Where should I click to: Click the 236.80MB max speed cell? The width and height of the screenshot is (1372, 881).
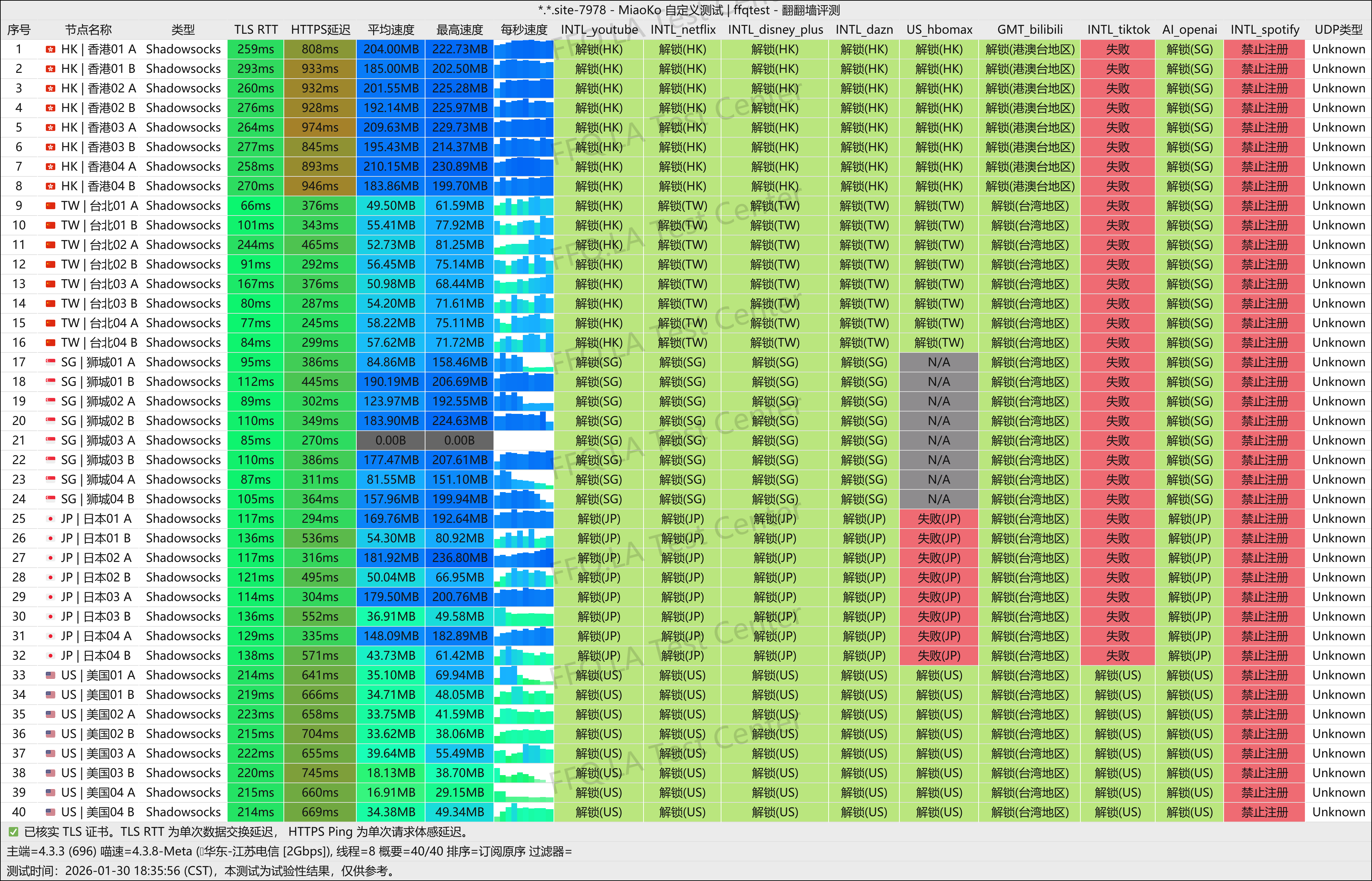click(459, 558)
